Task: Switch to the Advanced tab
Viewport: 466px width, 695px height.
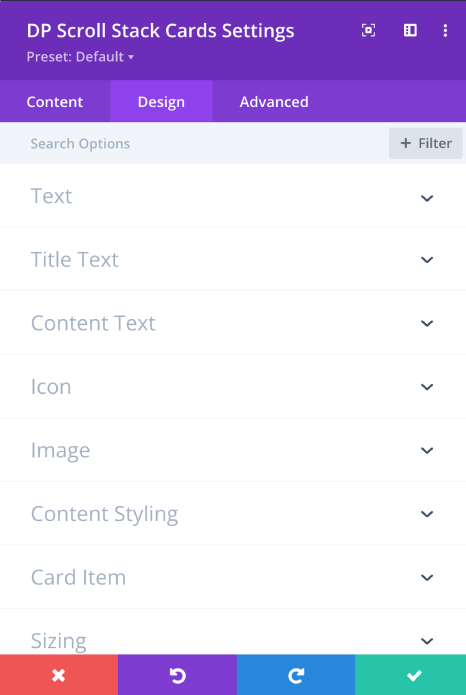Action: point(274,102)
